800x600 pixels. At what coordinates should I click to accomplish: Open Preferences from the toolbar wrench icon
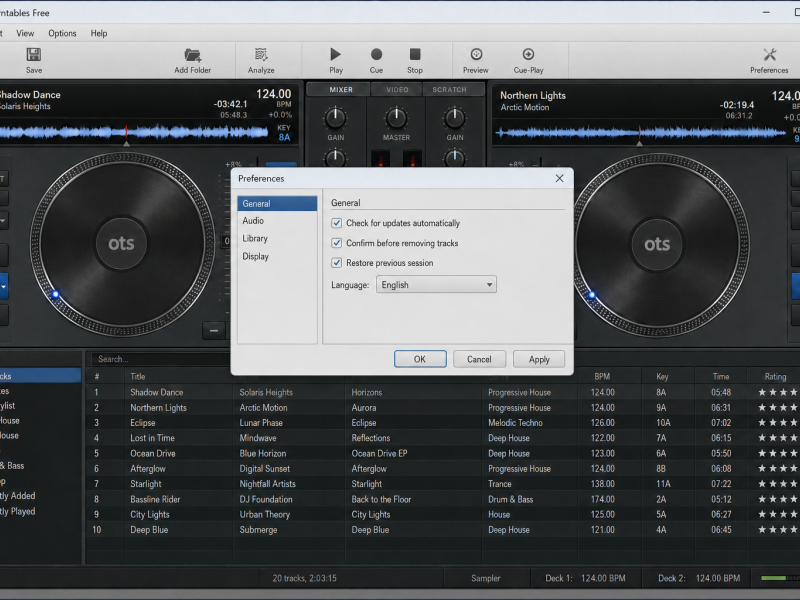769,55
